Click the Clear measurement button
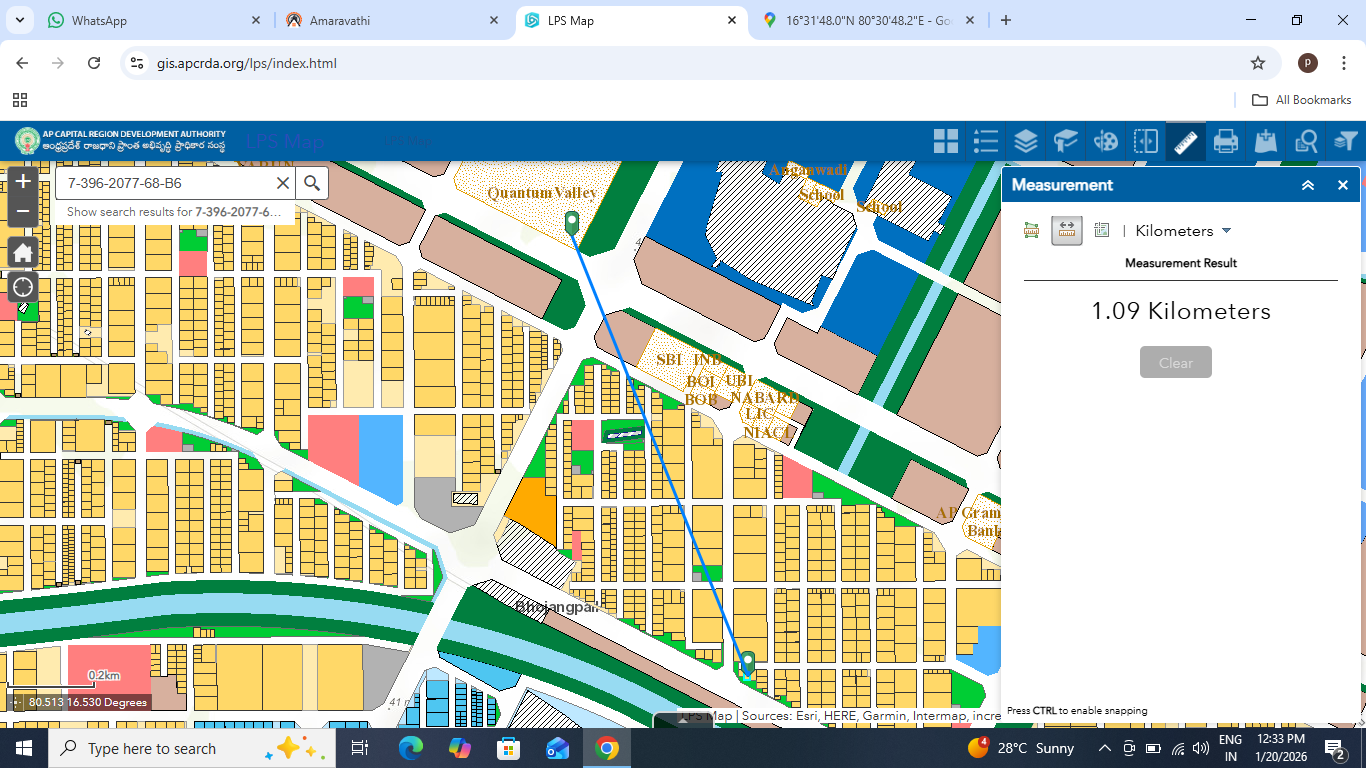Image resolution: width=1366 pixels, height=768 pixels. [1176, 362]
